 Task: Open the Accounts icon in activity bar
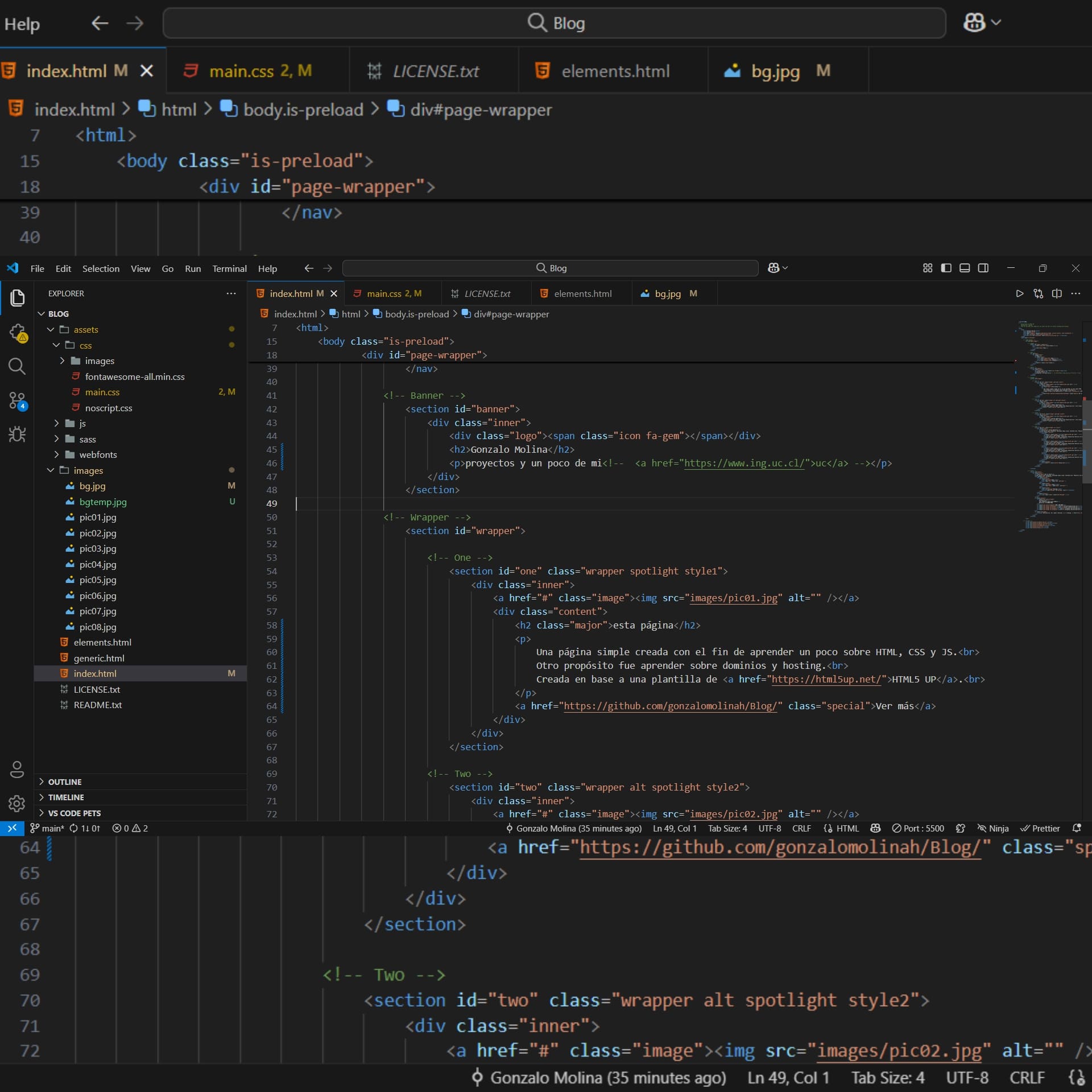pos(17,769)
